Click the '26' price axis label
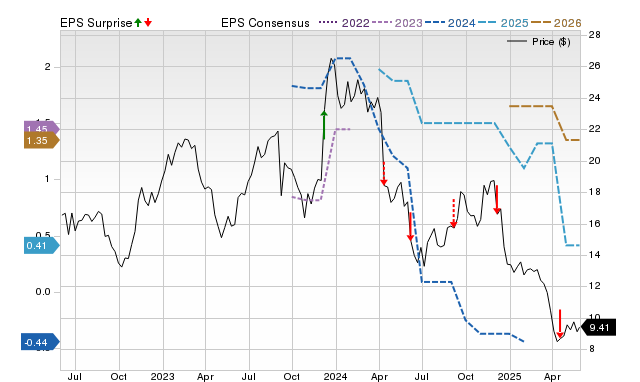The height and width of the screenshot is (382, 640). point(594,66)
